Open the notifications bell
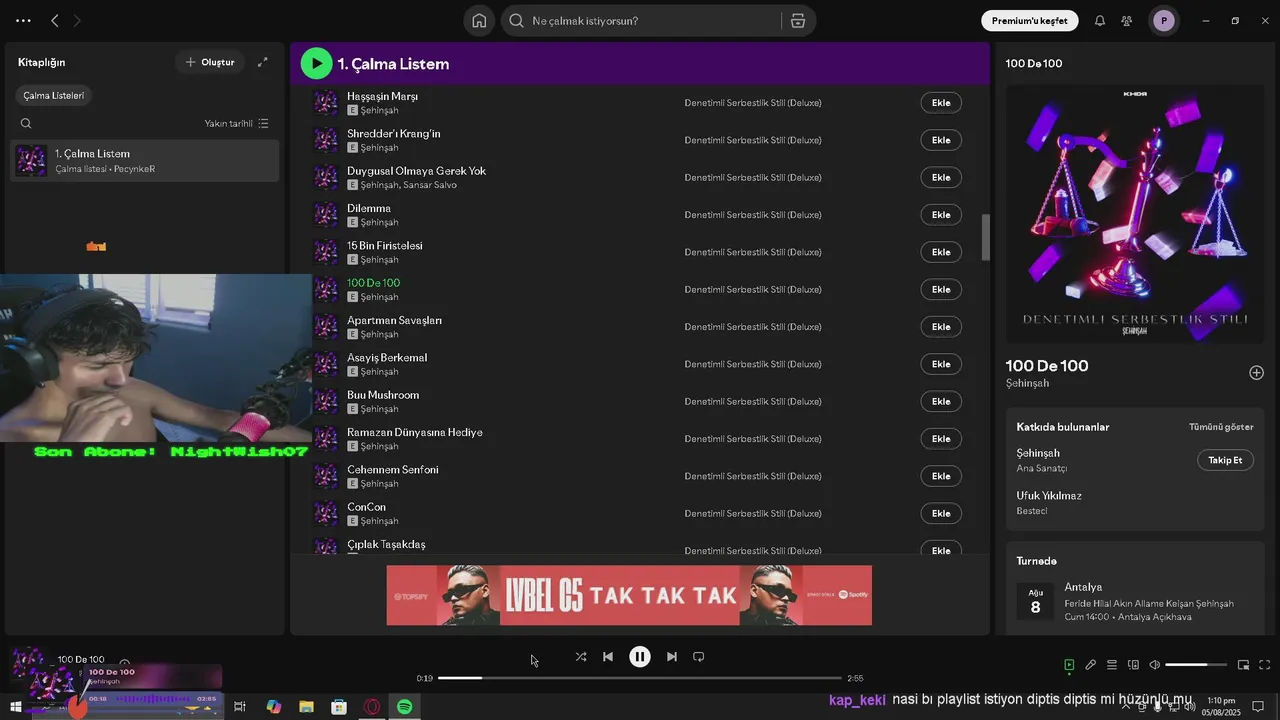This screenshot has width=1280, height=720. click(x=1100, y=21)
